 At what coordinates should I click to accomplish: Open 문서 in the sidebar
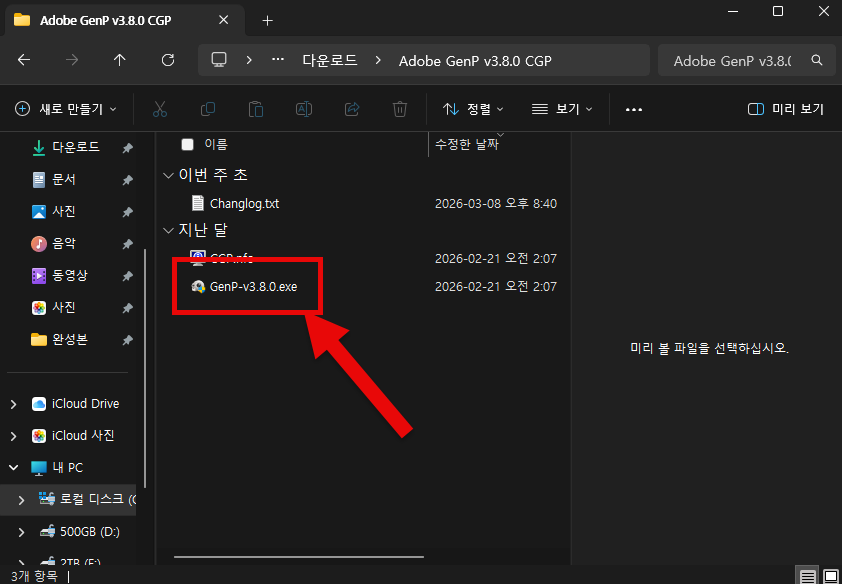64,180
